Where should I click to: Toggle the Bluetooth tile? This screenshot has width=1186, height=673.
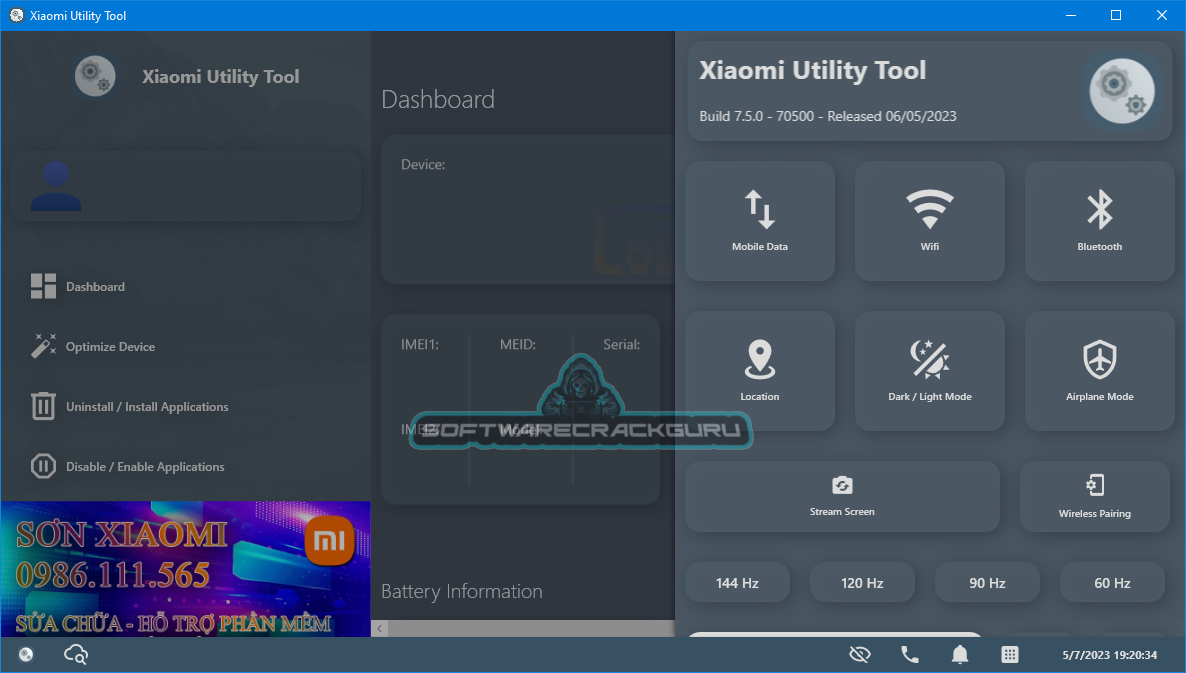[1099, 221]
